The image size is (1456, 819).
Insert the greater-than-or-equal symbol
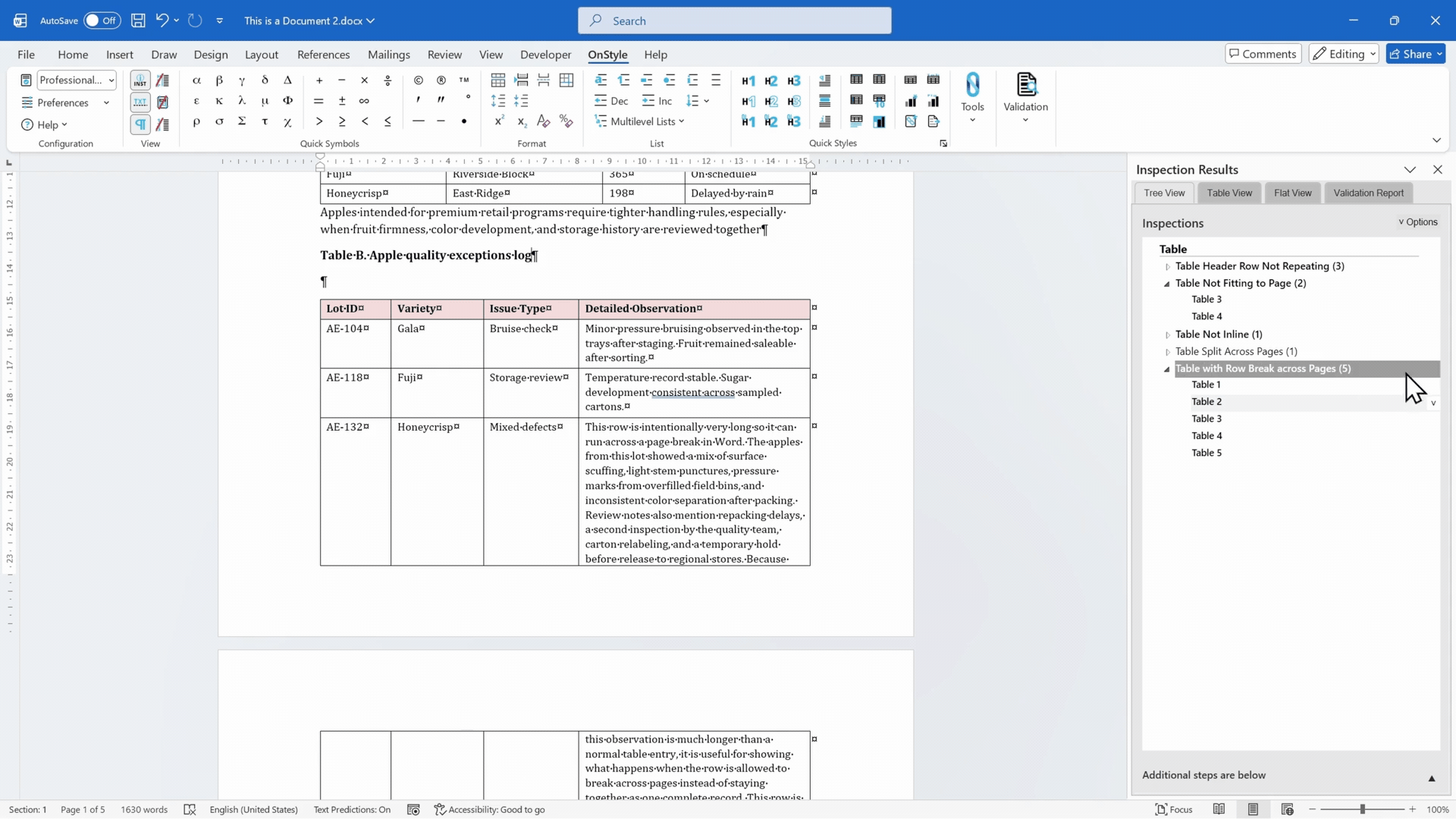(342, 121)
